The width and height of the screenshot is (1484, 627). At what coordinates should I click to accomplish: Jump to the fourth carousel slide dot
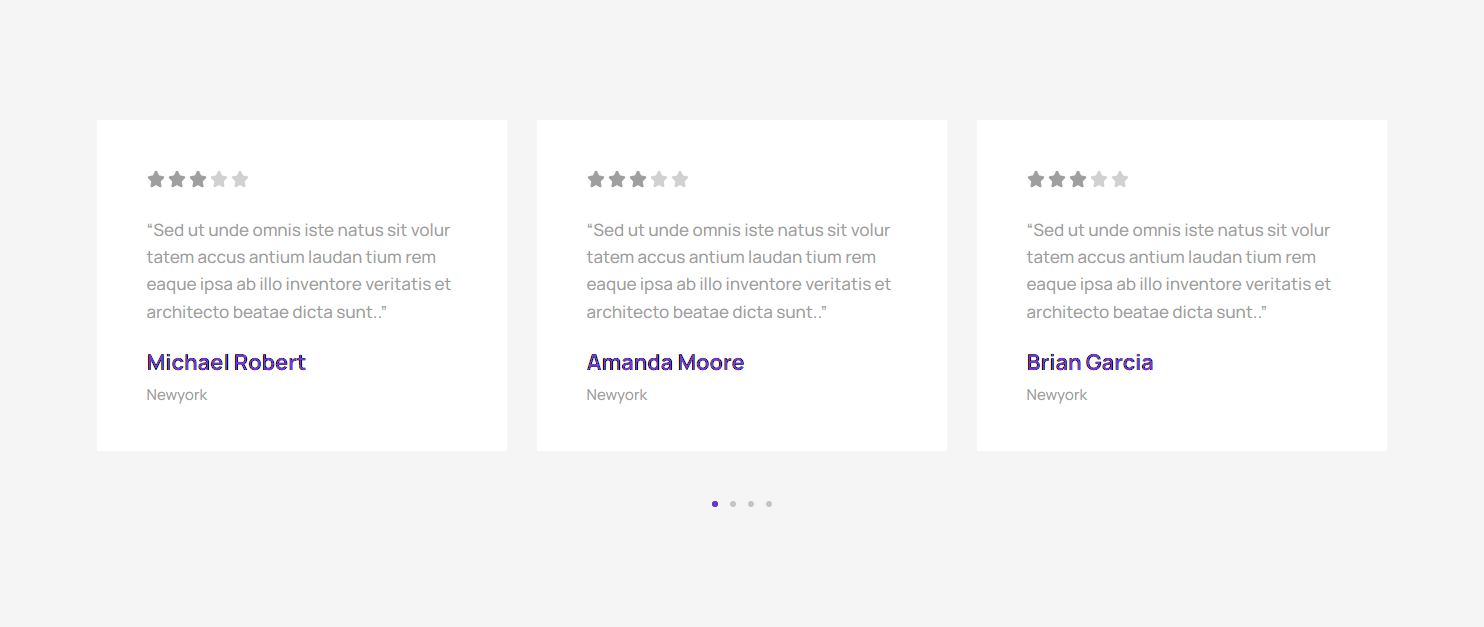[769, 504]
